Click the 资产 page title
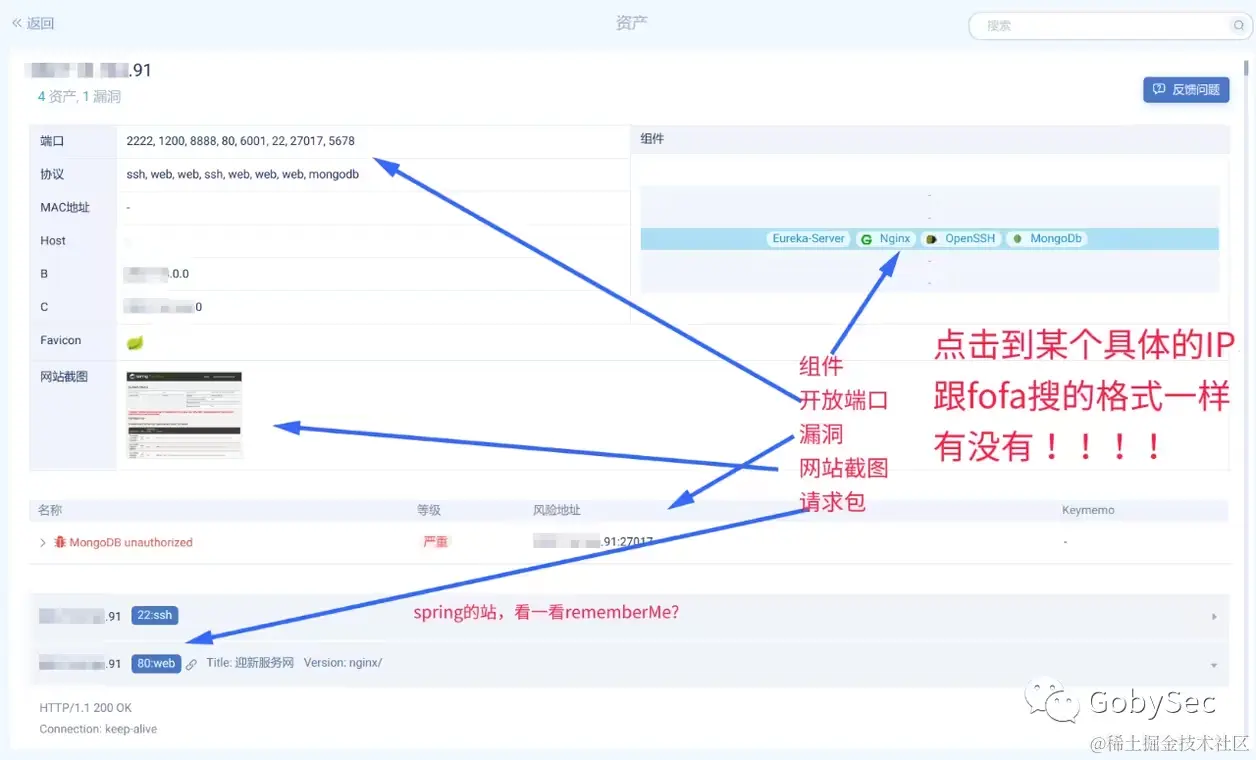Image resolution: width=1256 pixels, height=760 pixels. point(632,23)
